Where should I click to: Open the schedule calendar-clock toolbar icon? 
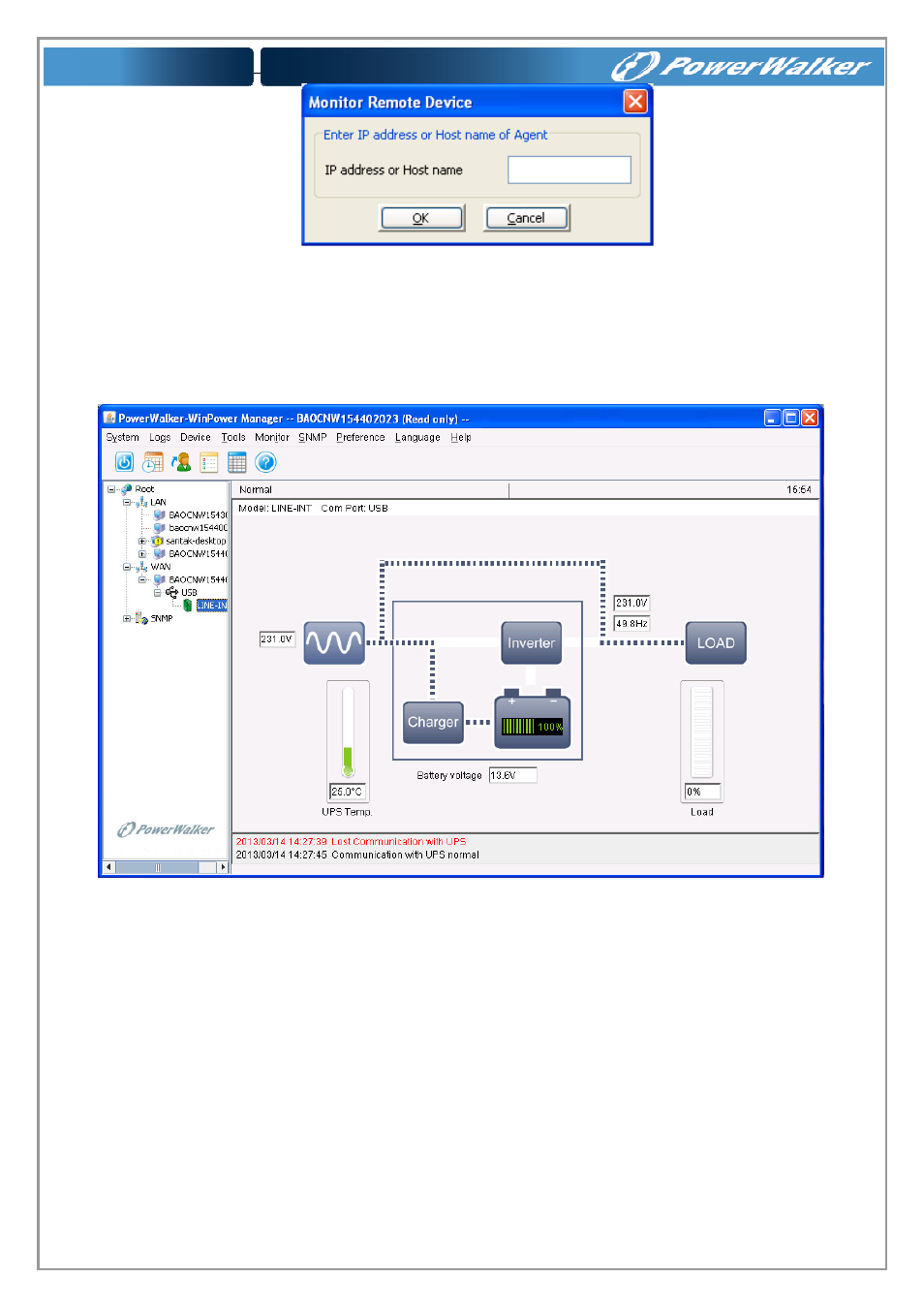click(x=153, y=462)
